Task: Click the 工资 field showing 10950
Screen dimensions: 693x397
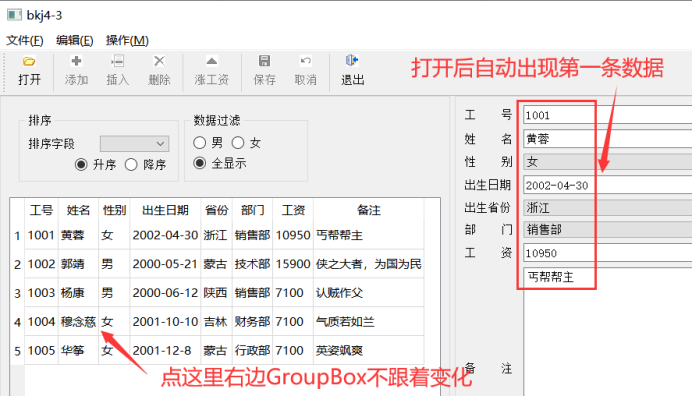Action: pyautogui.click(x=608, y=253)
